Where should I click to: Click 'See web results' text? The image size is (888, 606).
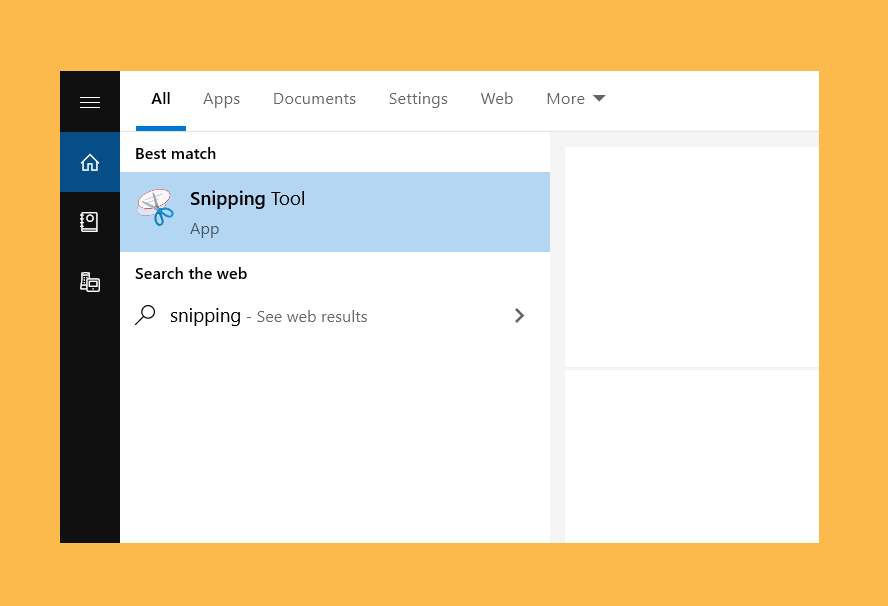click(312, 317)
